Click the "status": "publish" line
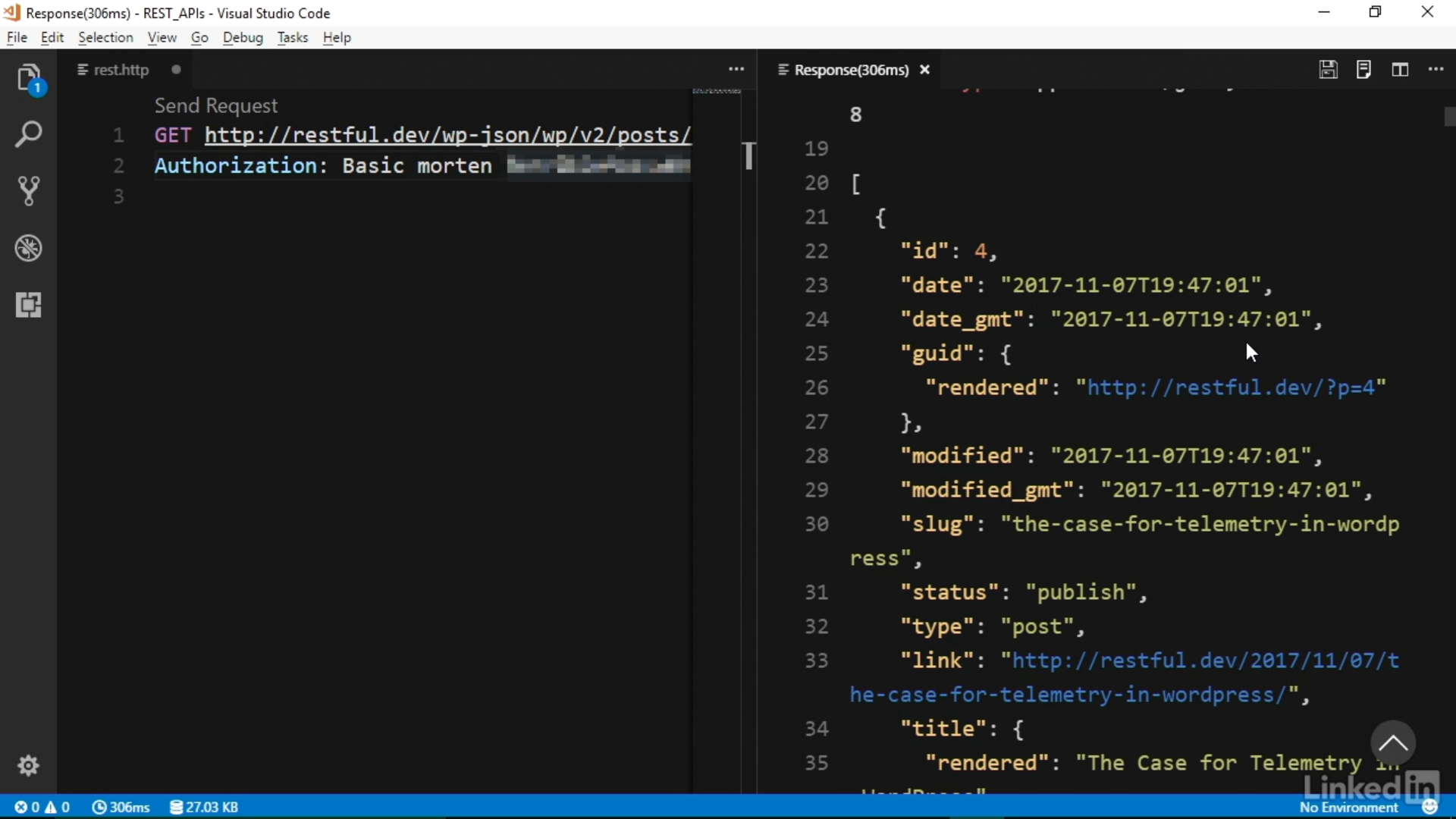Image resolution: width=1456 pixels, height=819 pixels. click(x=1023, y=592)
